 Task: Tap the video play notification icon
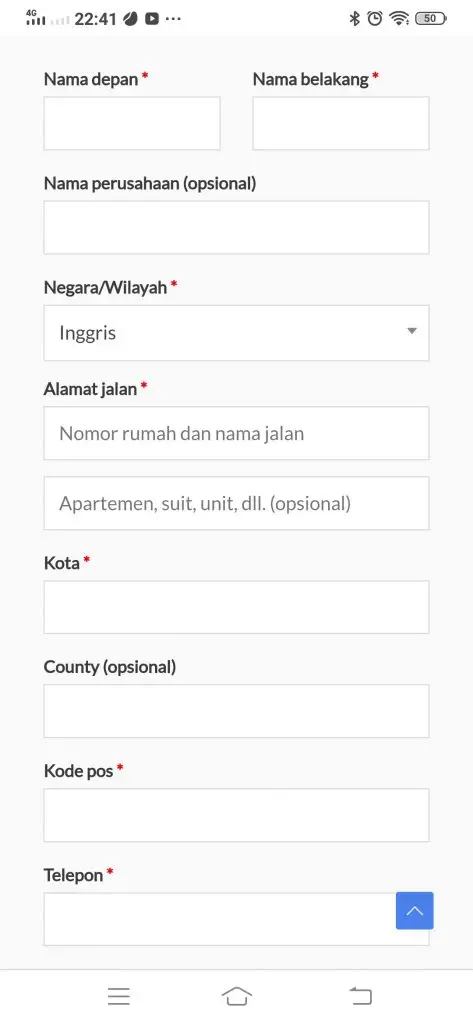click(152, 19)
